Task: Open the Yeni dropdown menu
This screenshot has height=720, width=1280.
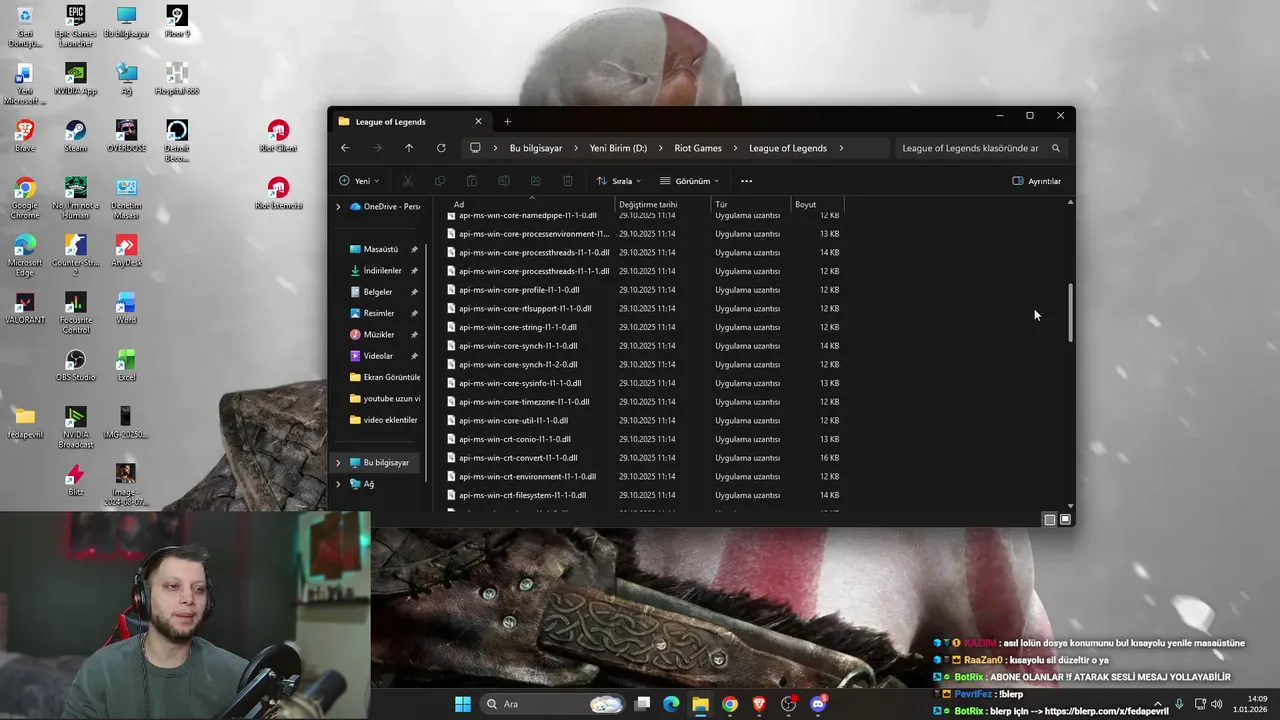Action: click(359, 181)
